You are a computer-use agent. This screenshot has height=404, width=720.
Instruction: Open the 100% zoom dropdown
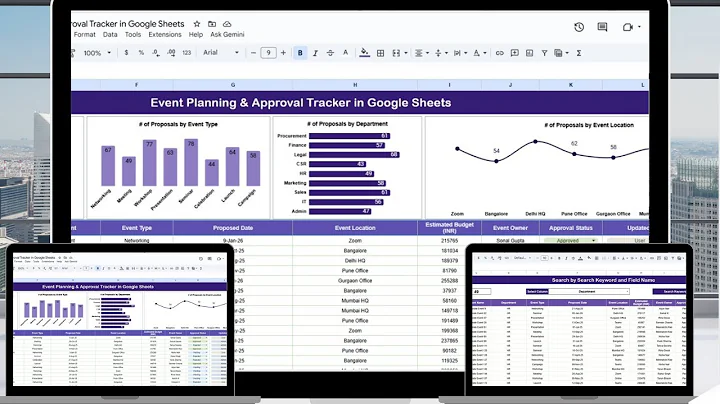pyautogui.click(x=97, y=53)
